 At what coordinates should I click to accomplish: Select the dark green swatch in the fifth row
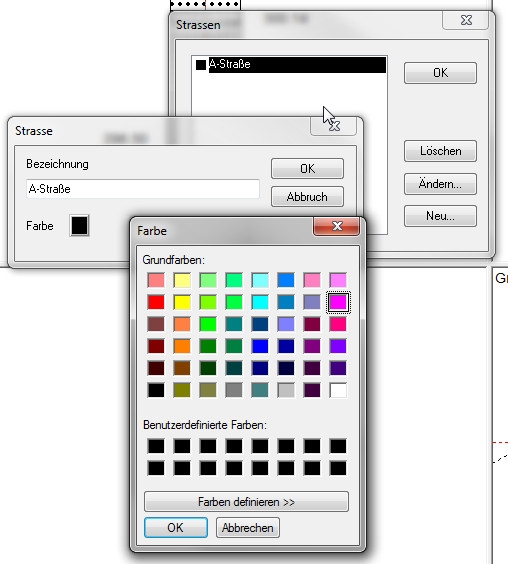[208, 368]
